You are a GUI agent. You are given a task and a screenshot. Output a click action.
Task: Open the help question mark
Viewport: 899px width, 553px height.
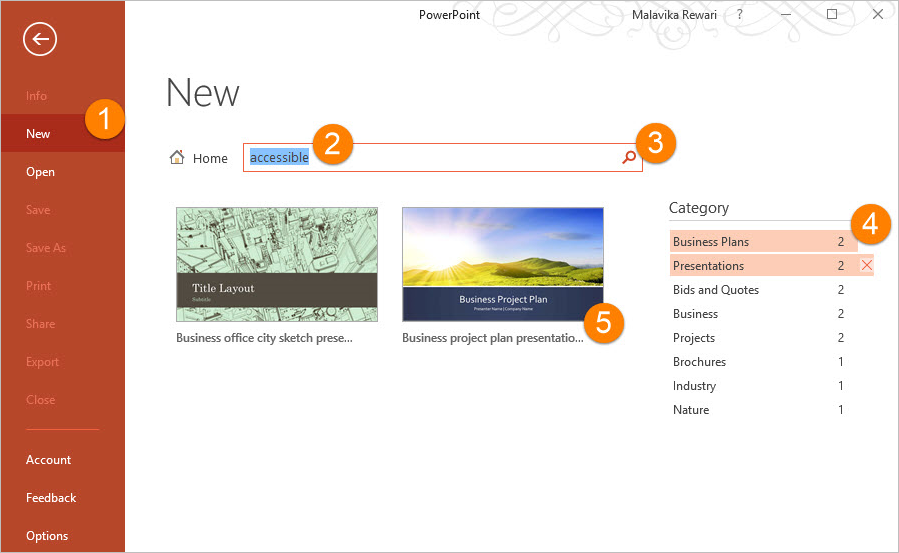pyautogui.click(x=740, y=14)
